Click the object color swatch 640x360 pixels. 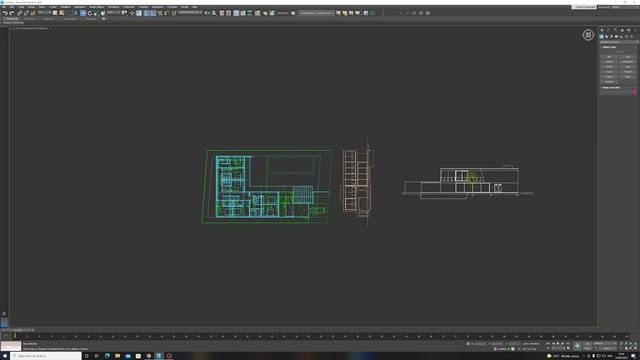pyautogui.click(x=634, y=92)
